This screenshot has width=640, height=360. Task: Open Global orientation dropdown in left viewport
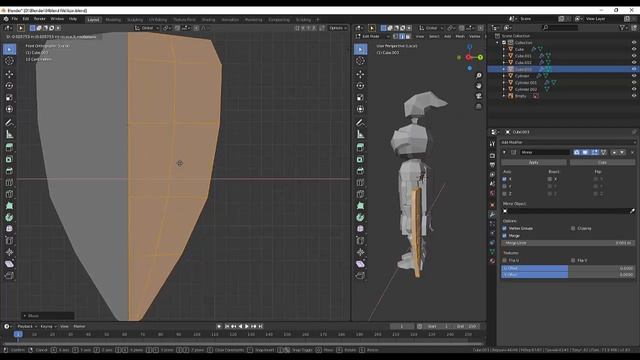point(147,28)
